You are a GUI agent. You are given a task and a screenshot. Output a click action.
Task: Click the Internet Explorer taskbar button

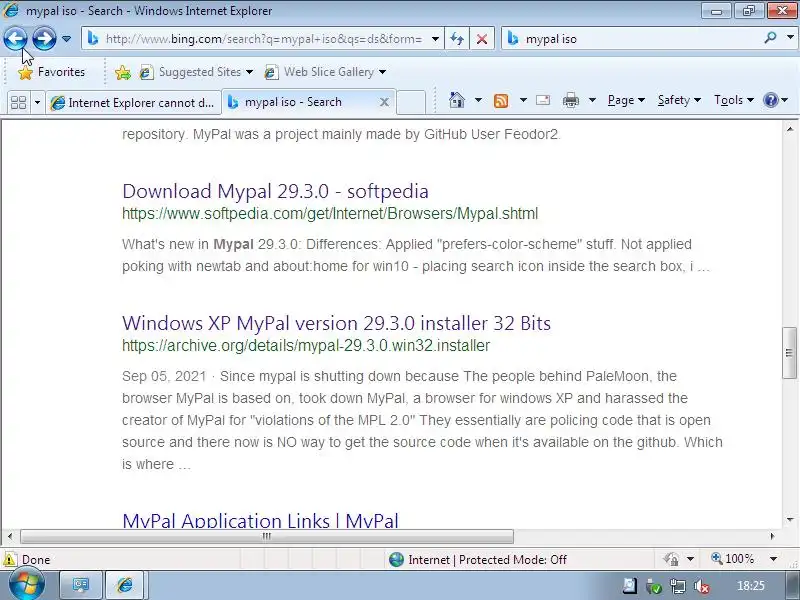pyautogui.click(x=125, y=585)
